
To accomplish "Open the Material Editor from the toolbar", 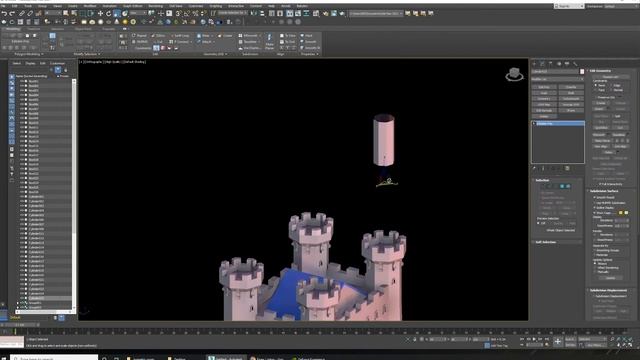I will pyautogui.click(x=317, y=13).
